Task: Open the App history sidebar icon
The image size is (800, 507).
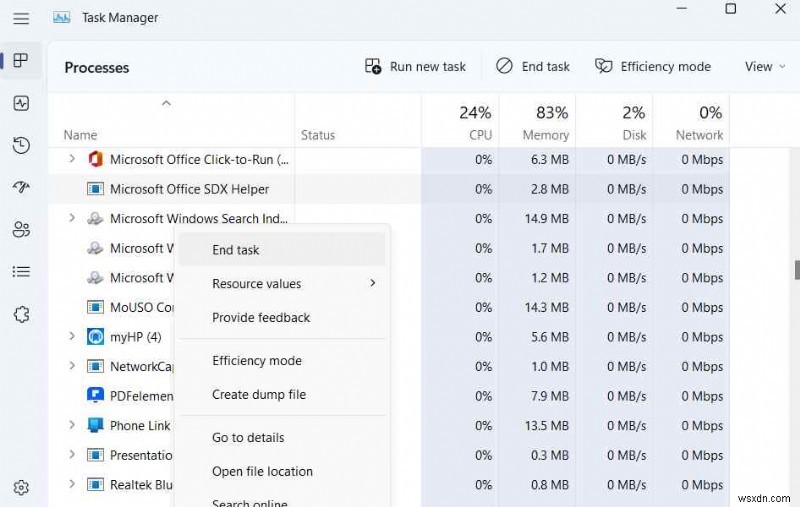Action: (x=21, y=145)
